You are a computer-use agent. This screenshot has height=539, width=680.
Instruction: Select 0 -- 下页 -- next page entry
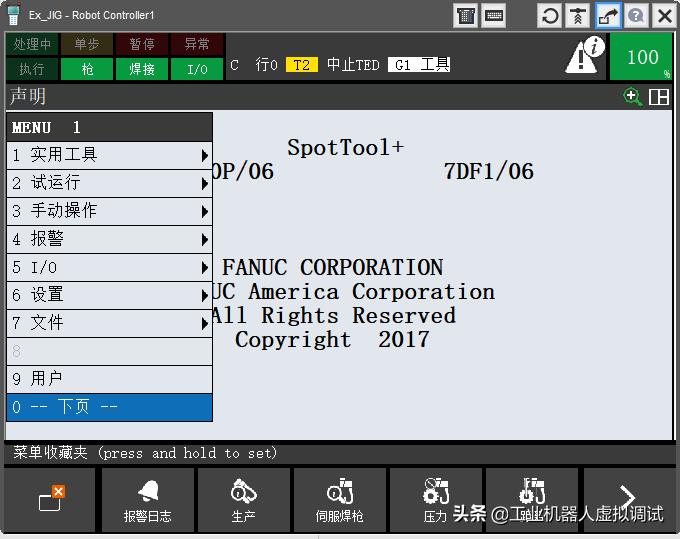coord(110,407)
